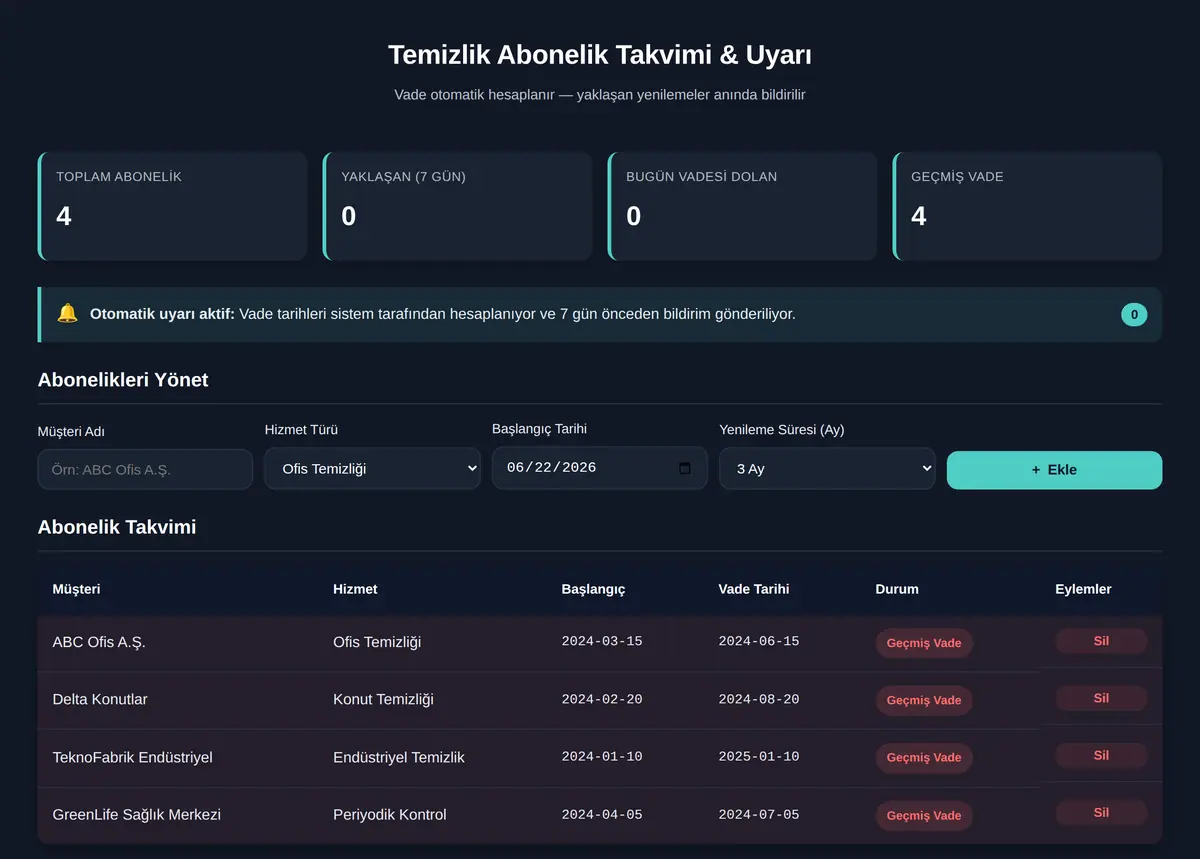Select the ABC Ofis A.Ş. customer cell
The image size is (1200, 859).
click(x=99, y=642)
